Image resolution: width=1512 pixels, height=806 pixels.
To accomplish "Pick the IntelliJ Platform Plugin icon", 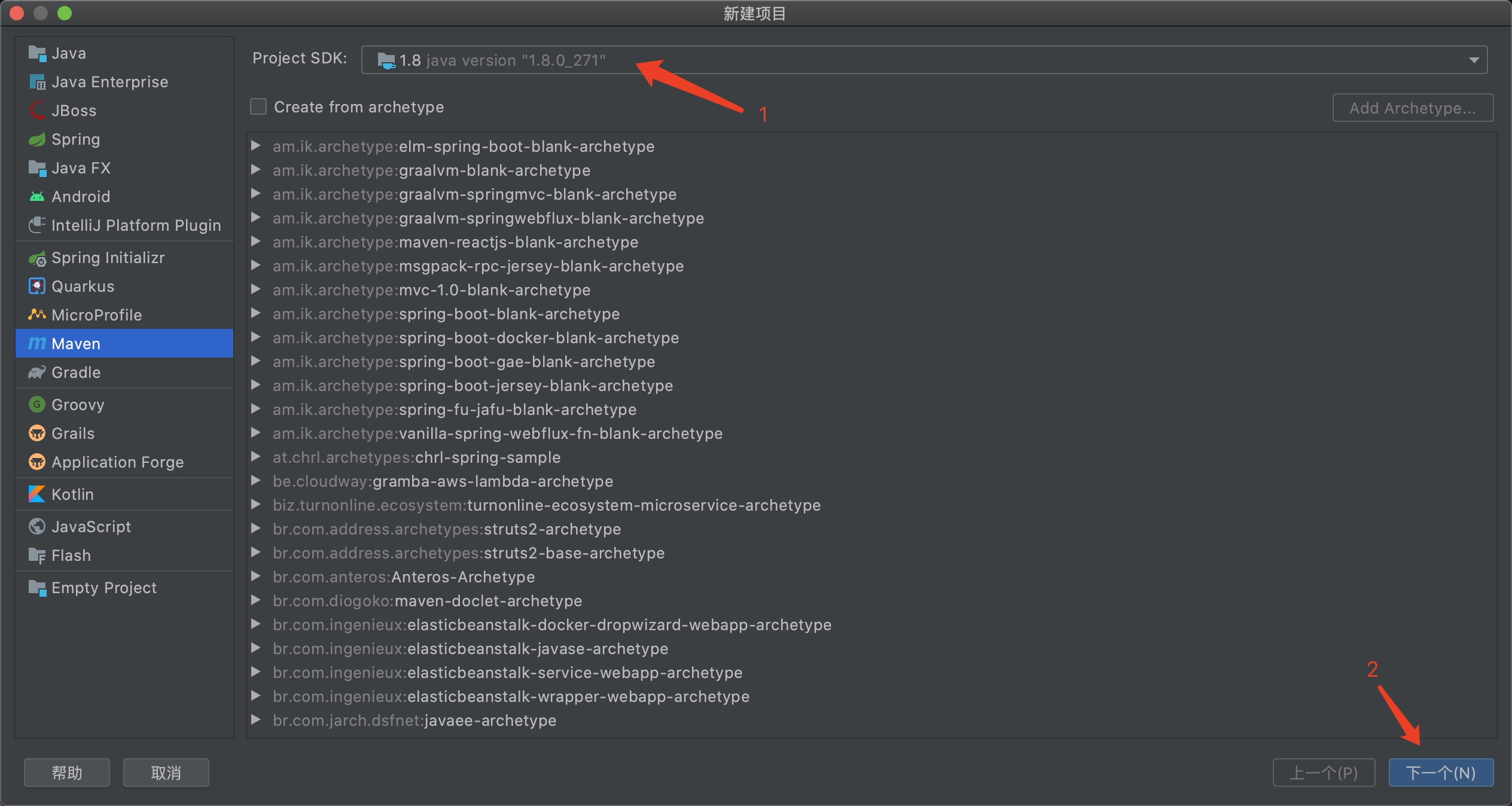I will (37, 225).
